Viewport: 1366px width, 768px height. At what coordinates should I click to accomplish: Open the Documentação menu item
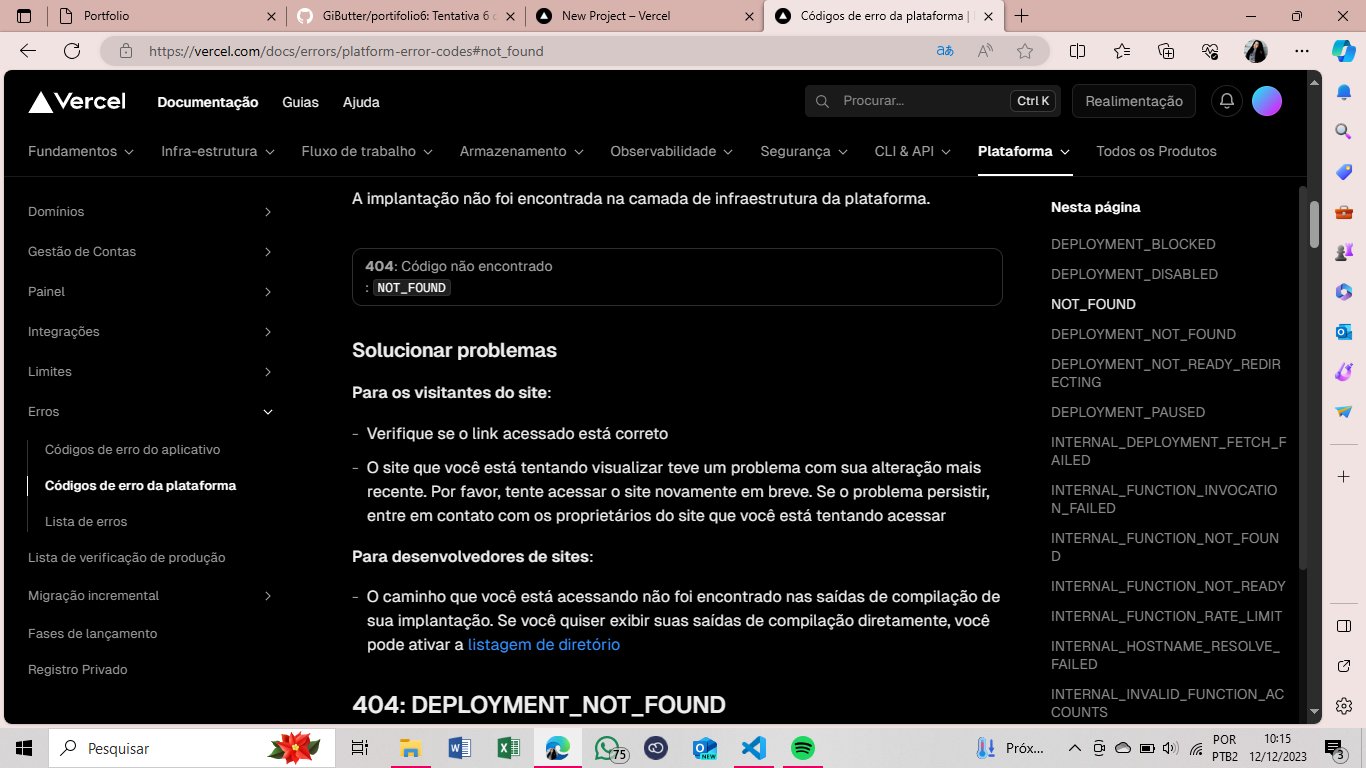tap(208, 102)
